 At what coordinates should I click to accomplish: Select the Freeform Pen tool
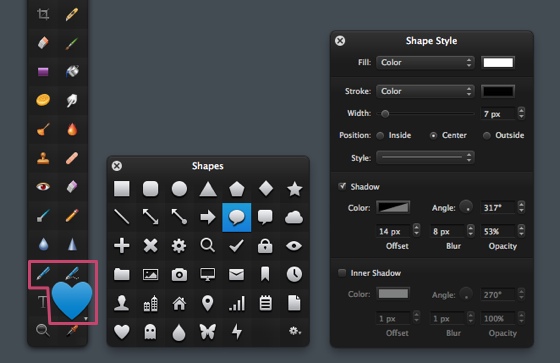[72, 273]
